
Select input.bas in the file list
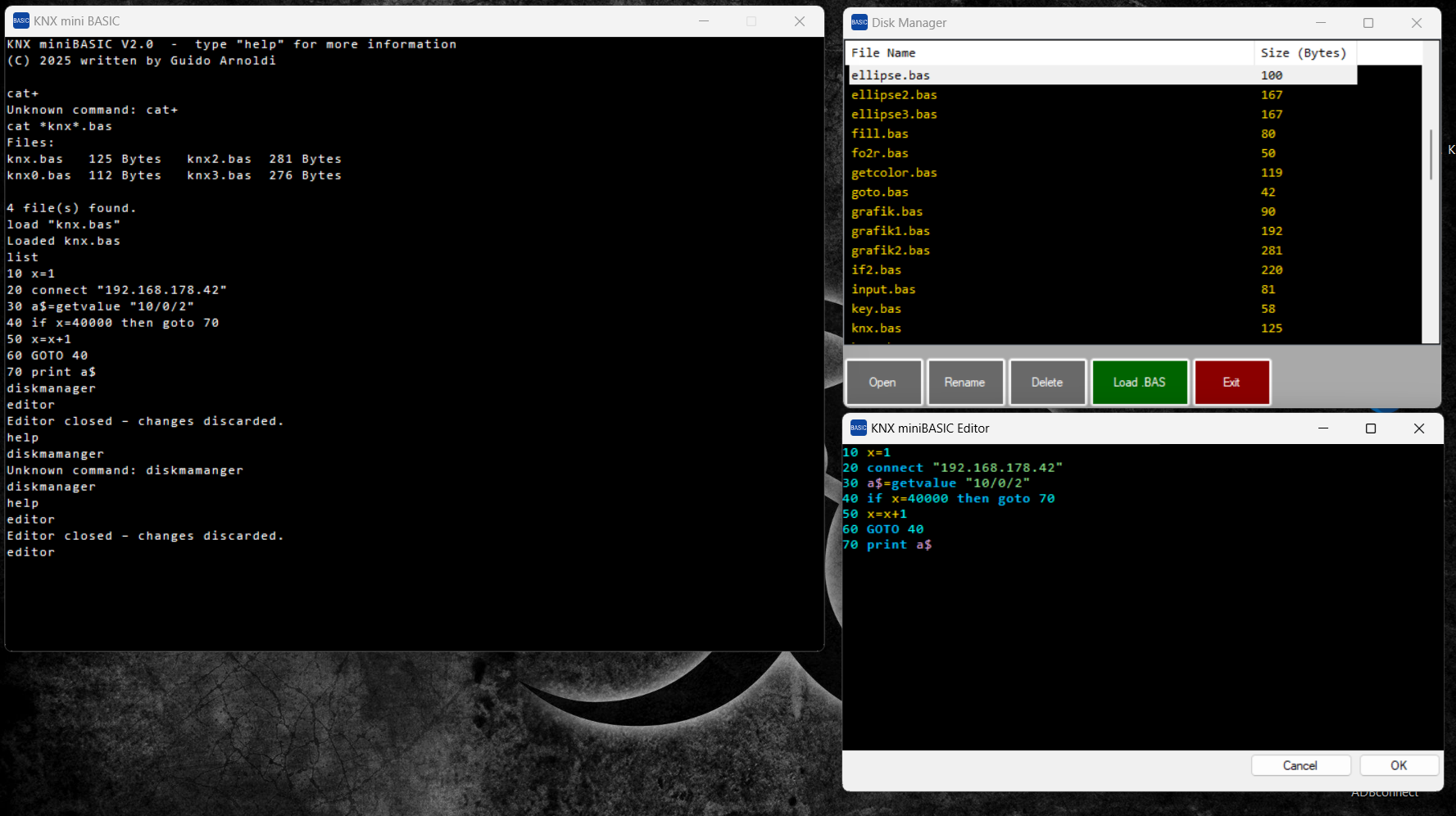click(x=883, y=289)
